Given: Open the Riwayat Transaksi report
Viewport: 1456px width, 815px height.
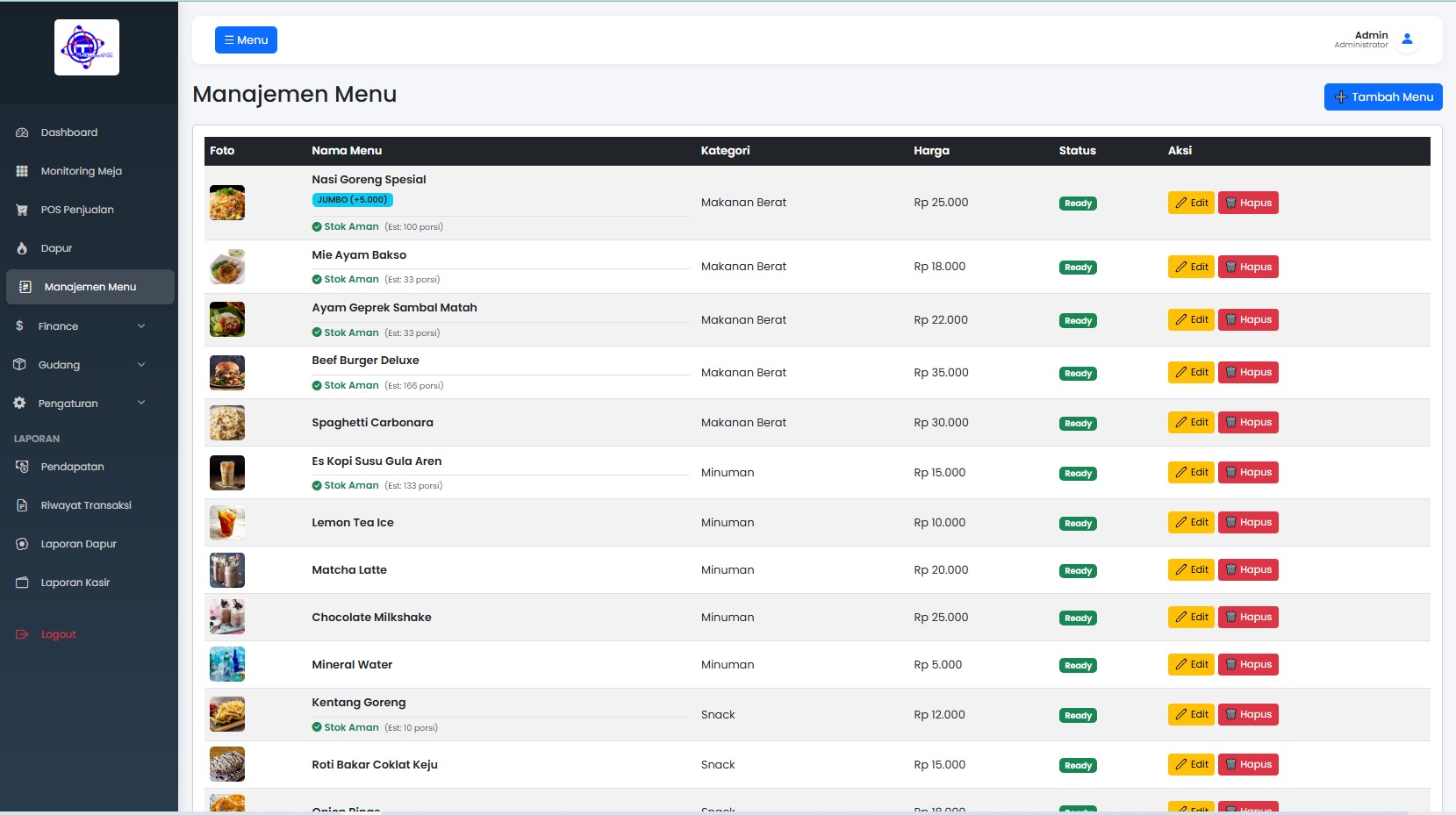Looking at the screenshot, I should tap(86, 505).
